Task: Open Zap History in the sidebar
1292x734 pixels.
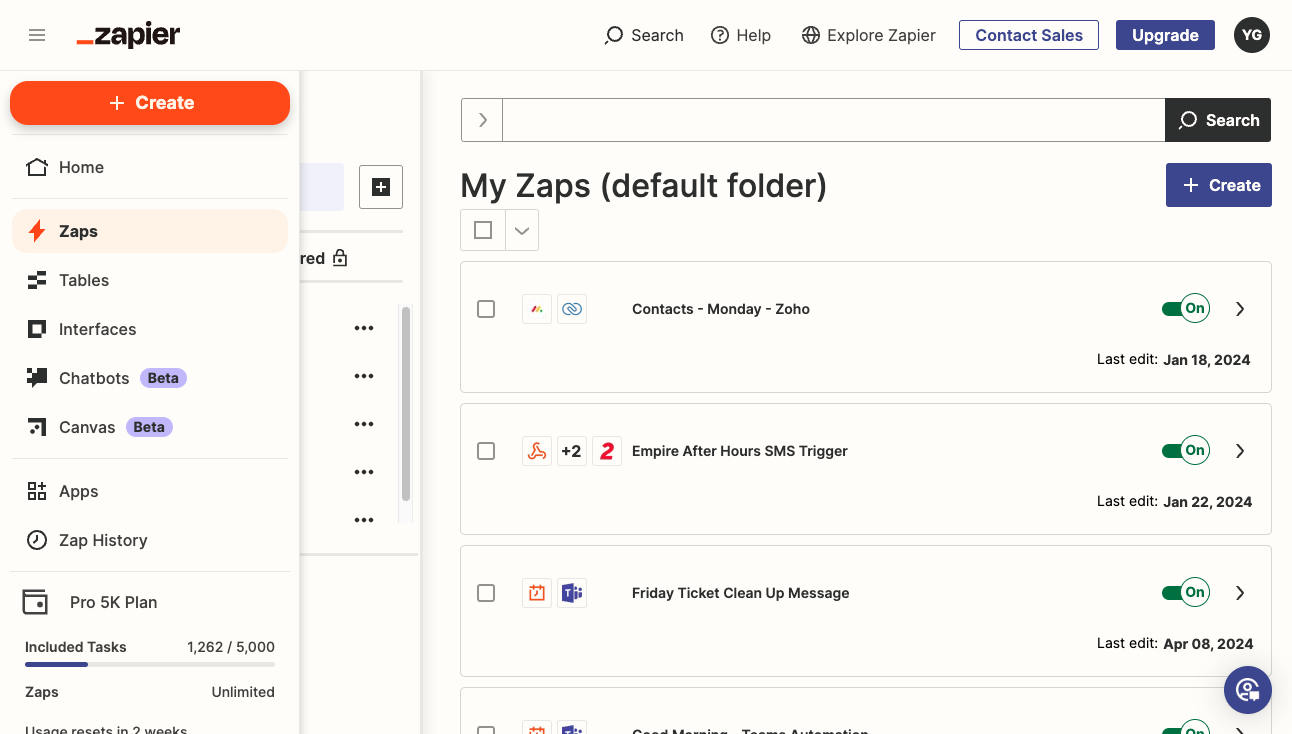Action: click(x=150, y=540)
